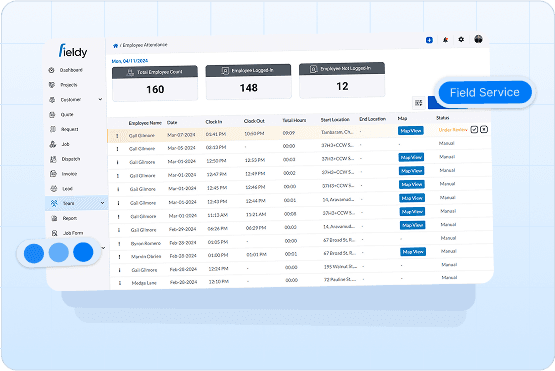The height and width of the screenshot is (371, 555).
Task: Expand the Team menu chevron
Action: [x=102, y=203]
